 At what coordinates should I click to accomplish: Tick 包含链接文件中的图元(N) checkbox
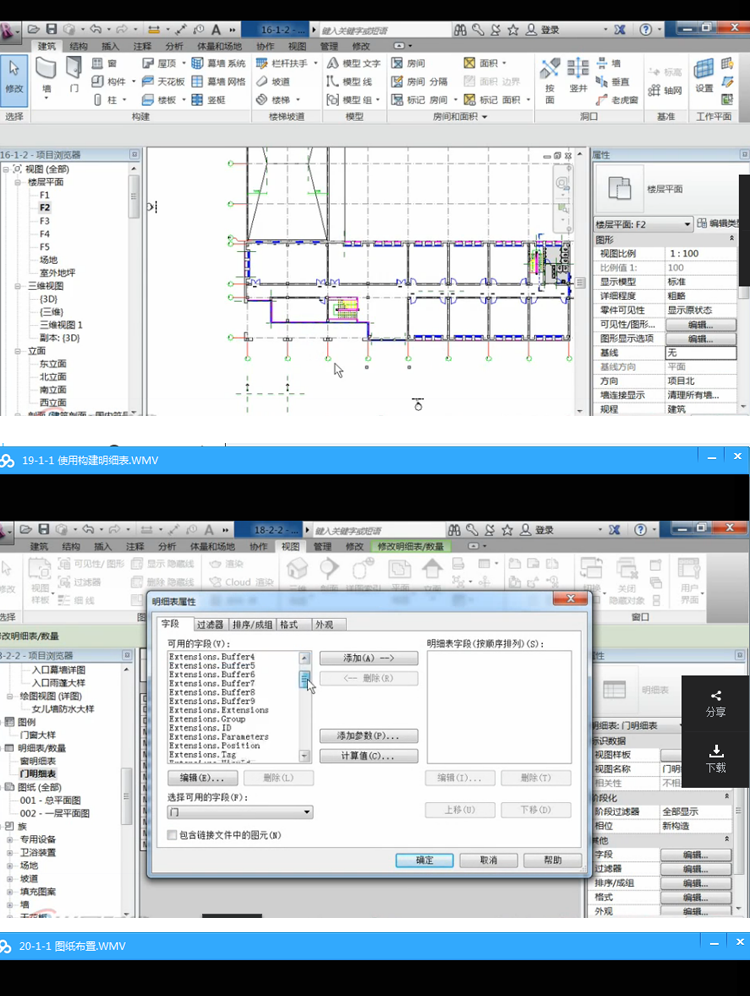[x=172, y=835]
